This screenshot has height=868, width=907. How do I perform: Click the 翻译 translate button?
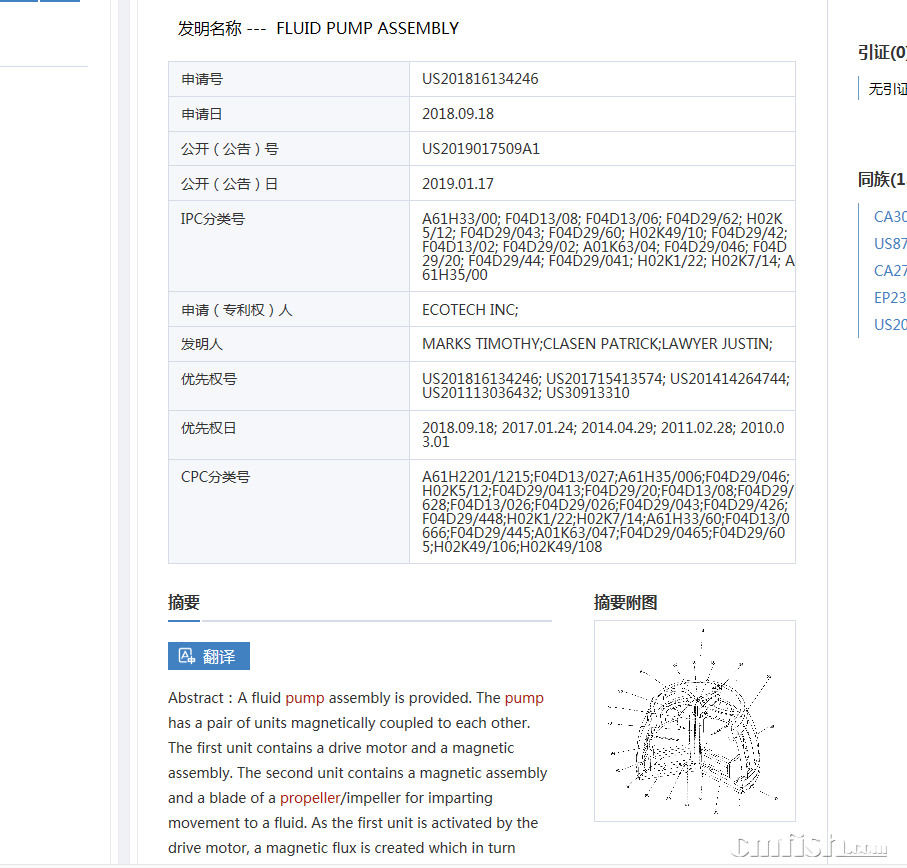coord(209,656)
